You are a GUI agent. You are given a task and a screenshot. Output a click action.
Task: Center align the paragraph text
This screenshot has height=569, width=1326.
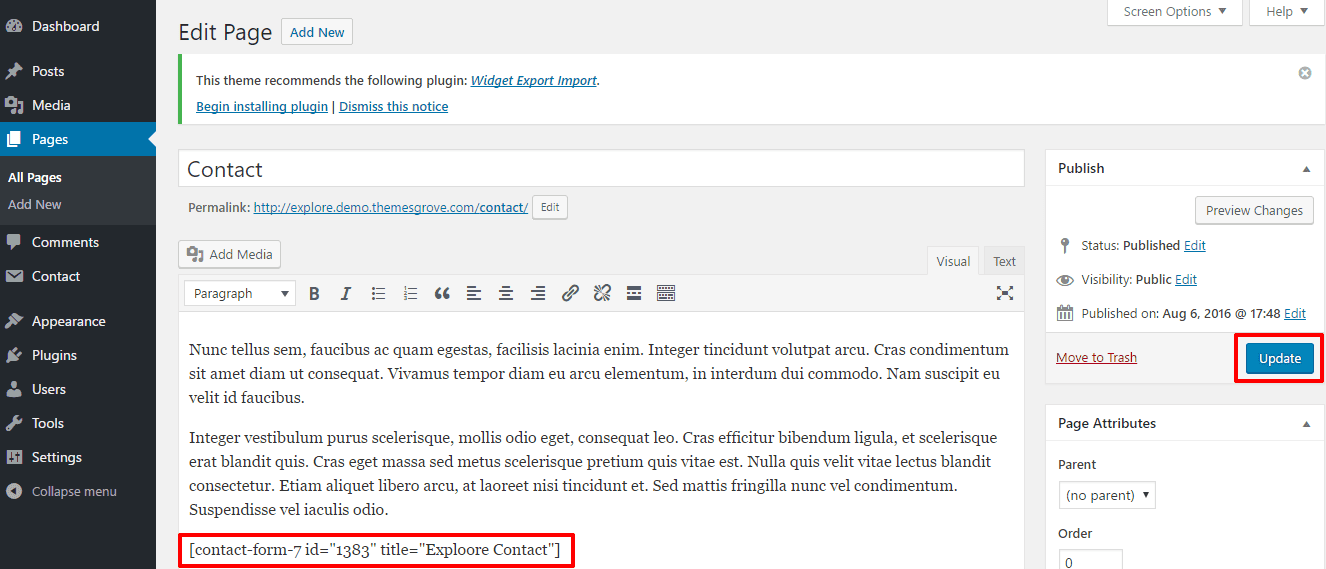pyautogui.click(x=506, y=293)
